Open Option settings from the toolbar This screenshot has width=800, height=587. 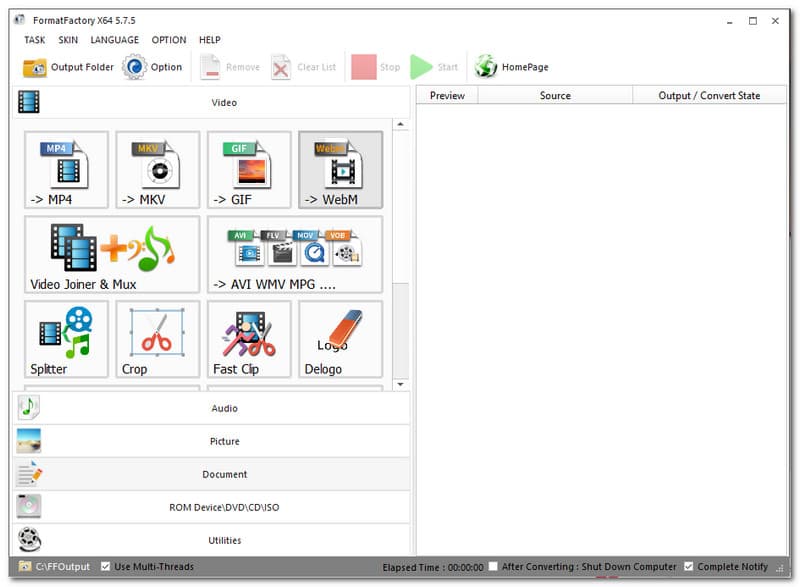click(x=152, y=67)
